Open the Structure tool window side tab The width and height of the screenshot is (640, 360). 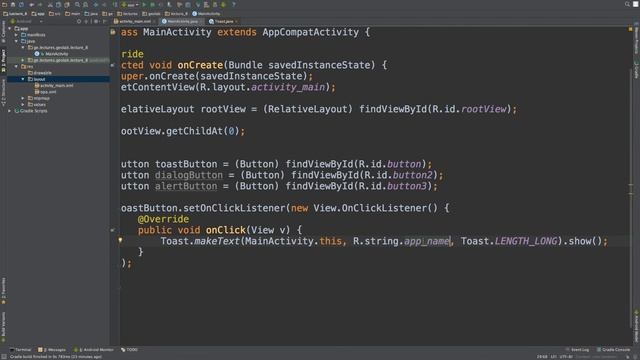pos(3,93)
